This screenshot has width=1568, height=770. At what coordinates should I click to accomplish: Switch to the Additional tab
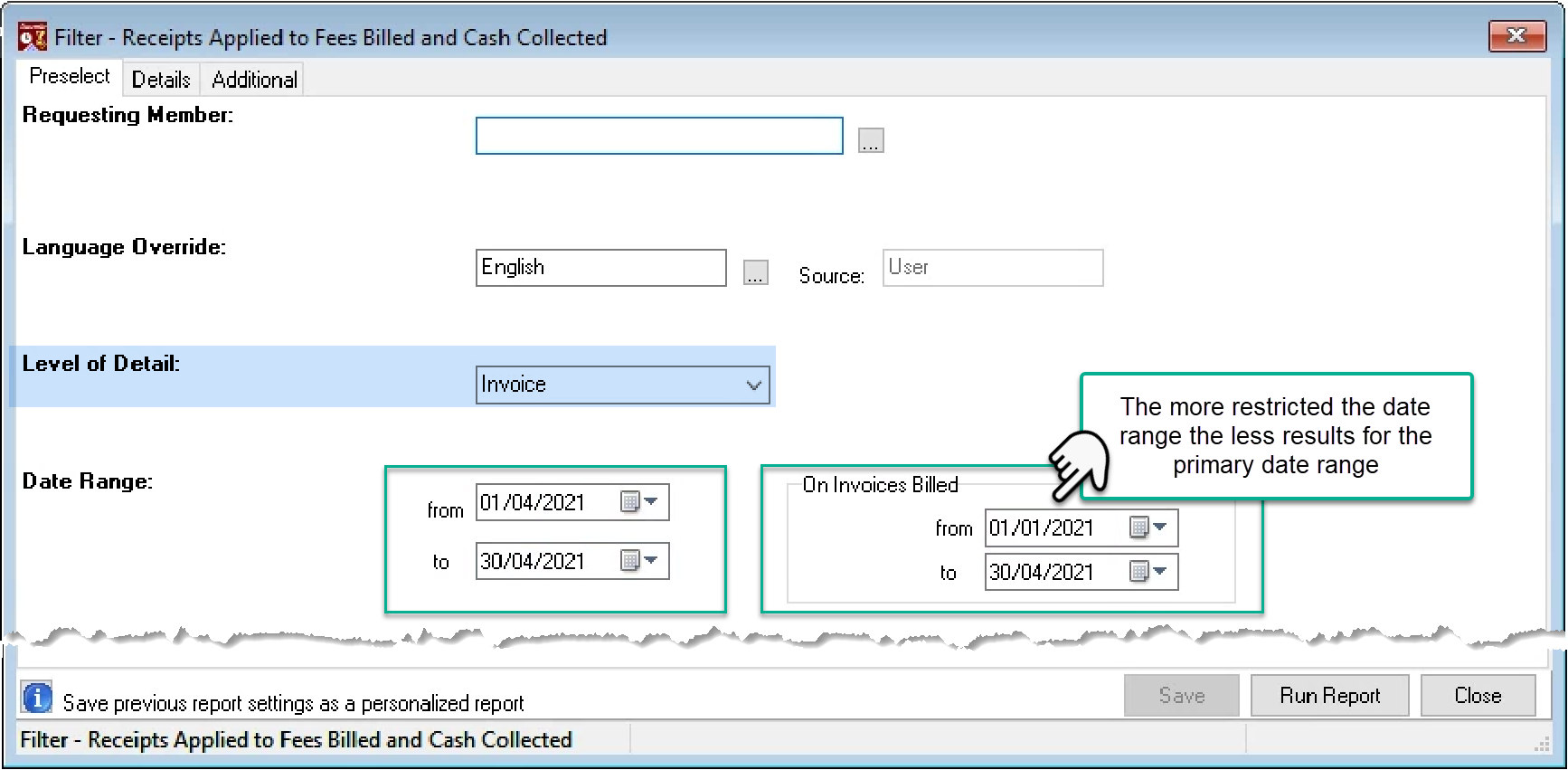254,80
